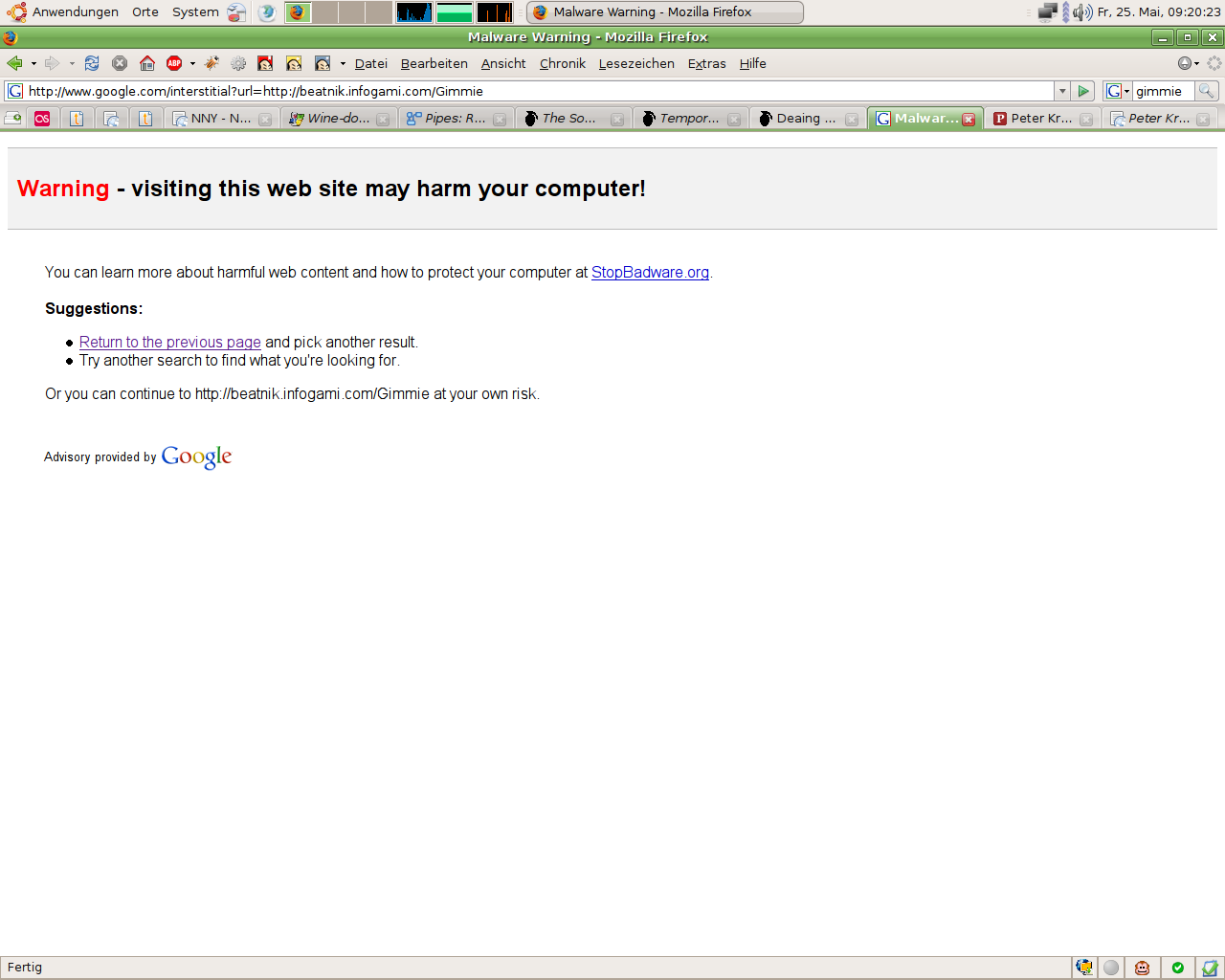1225x980 pixels.
Task: Switch to the Deaing ... tab
Action: click(x=807, y=119)
